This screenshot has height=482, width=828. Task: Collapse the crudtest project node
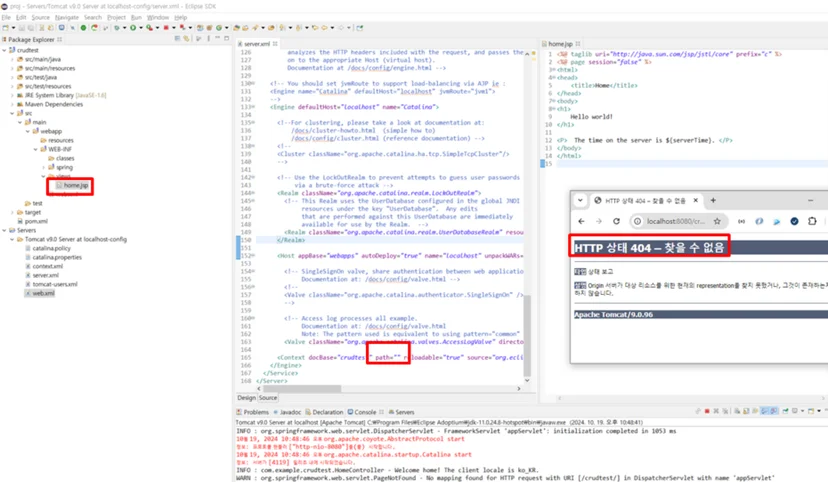5,50
